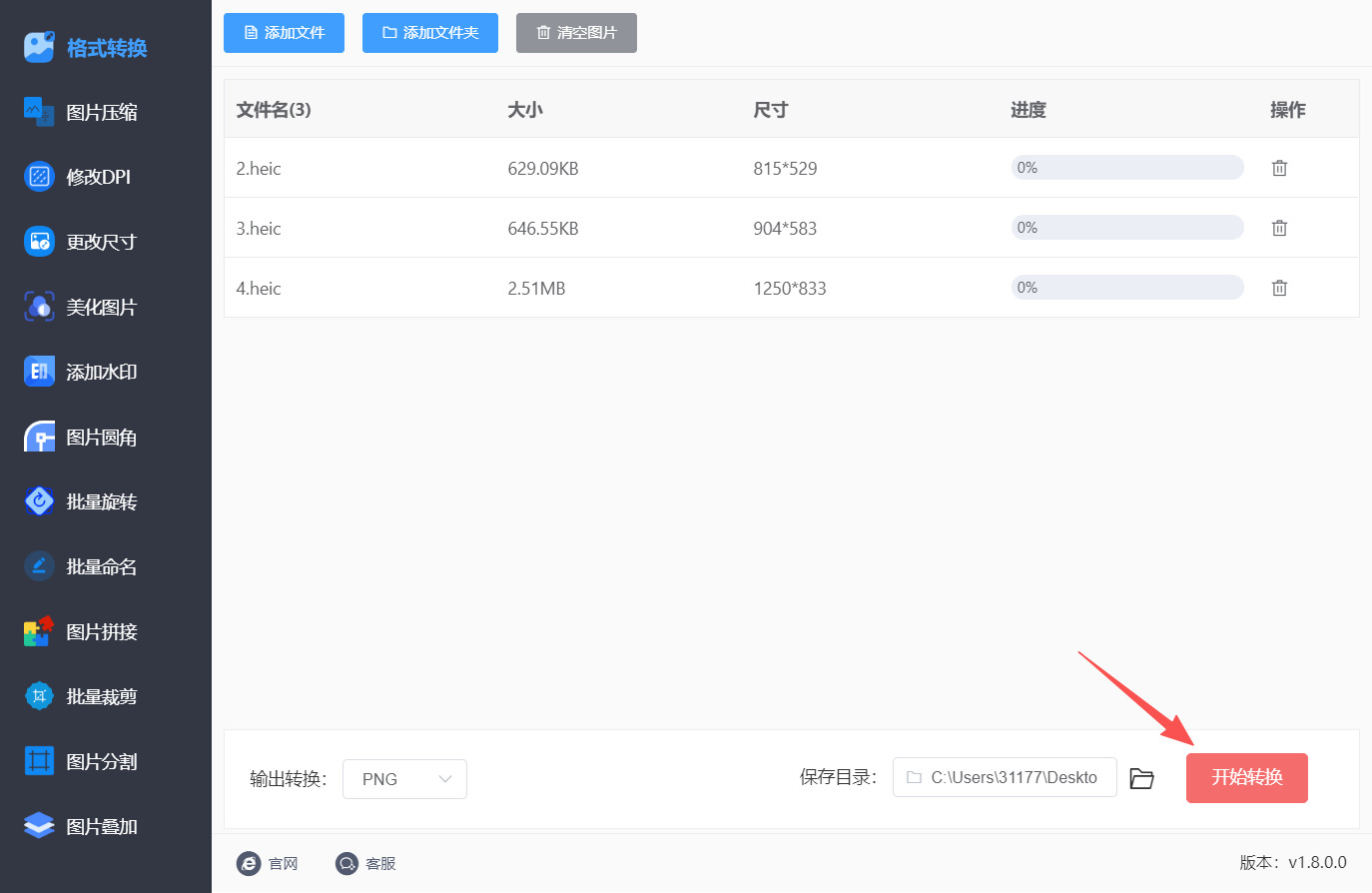Start conversion with 开始转换 button

click(1247, 778)
